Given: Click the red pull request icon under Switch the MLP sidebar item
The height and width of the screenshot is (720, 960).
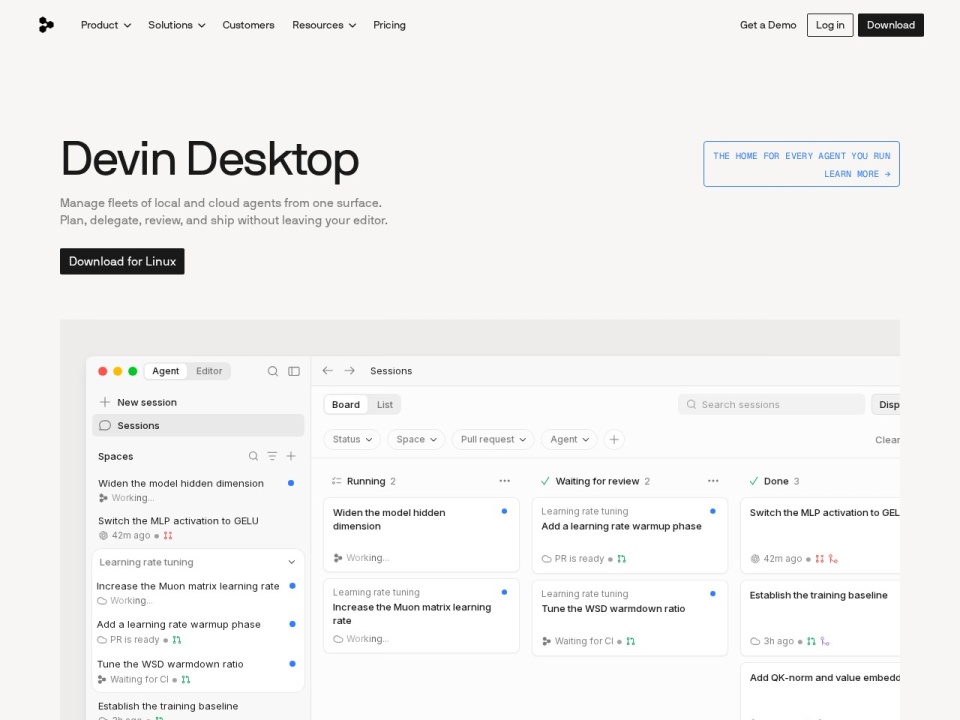Looking at the screenshot, I should point(168,536).
